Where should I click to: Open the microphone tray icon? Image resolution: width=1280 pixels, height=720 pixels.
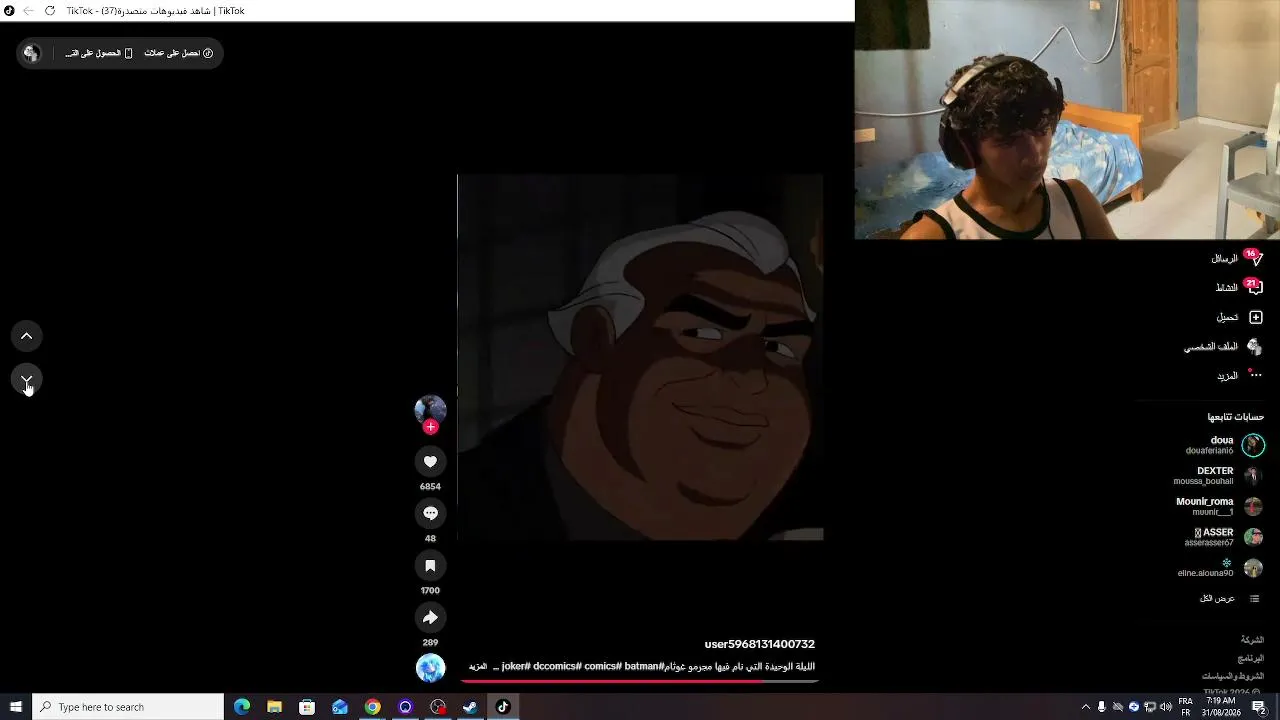[x=1102, y=707]
